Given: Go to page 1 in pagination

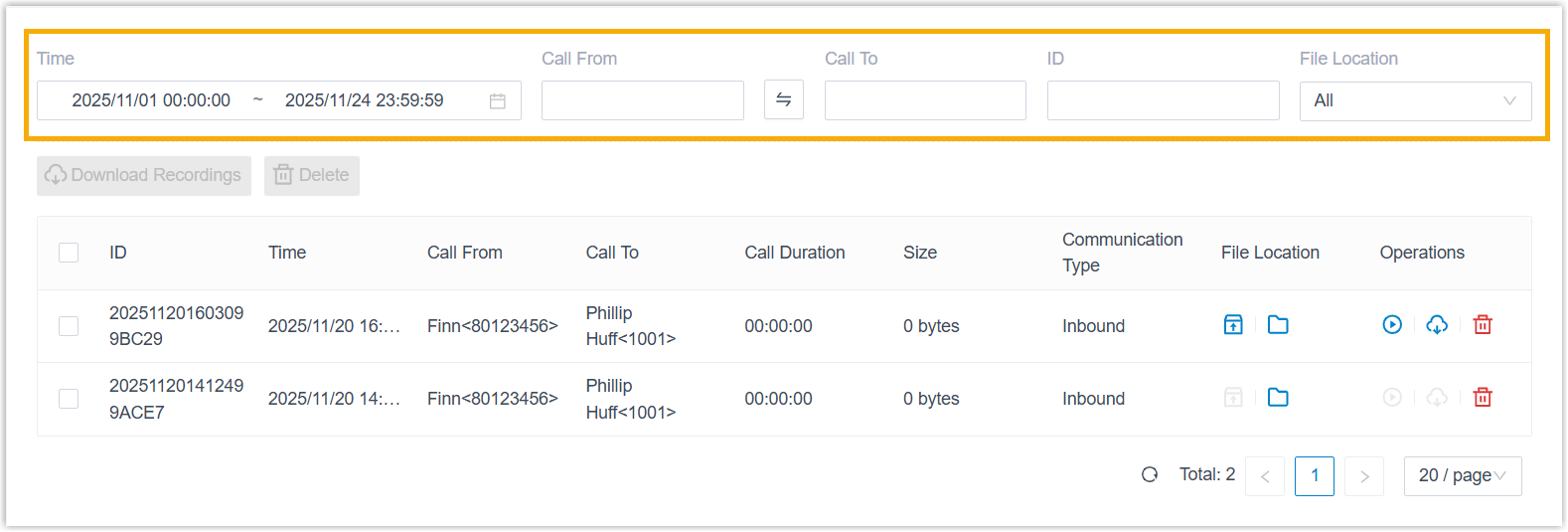Looking at the screenshot, I should tap(1315, 476).
